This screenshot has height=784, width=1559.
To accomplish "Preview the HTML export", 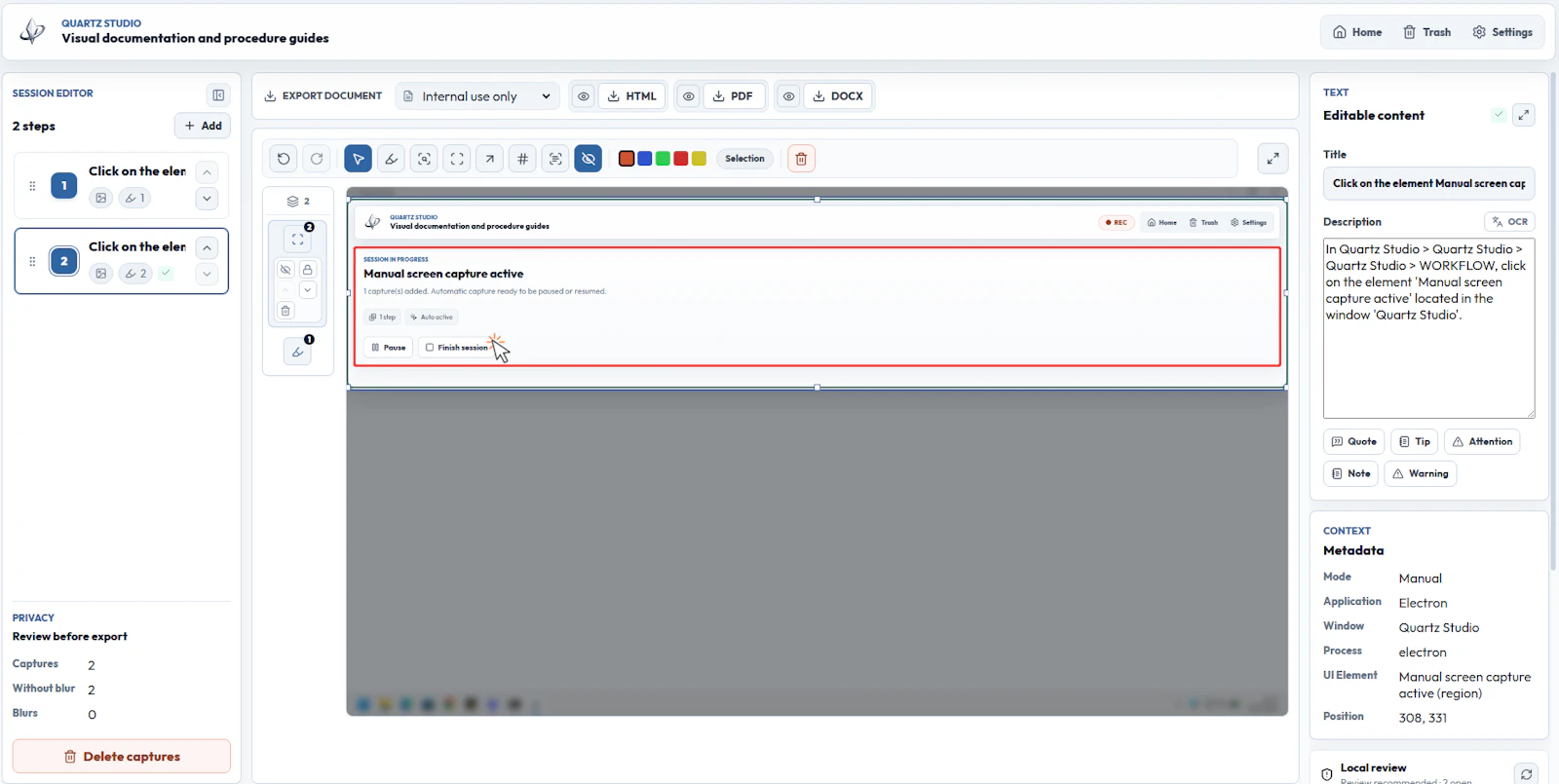I will (x=584, y=96).
